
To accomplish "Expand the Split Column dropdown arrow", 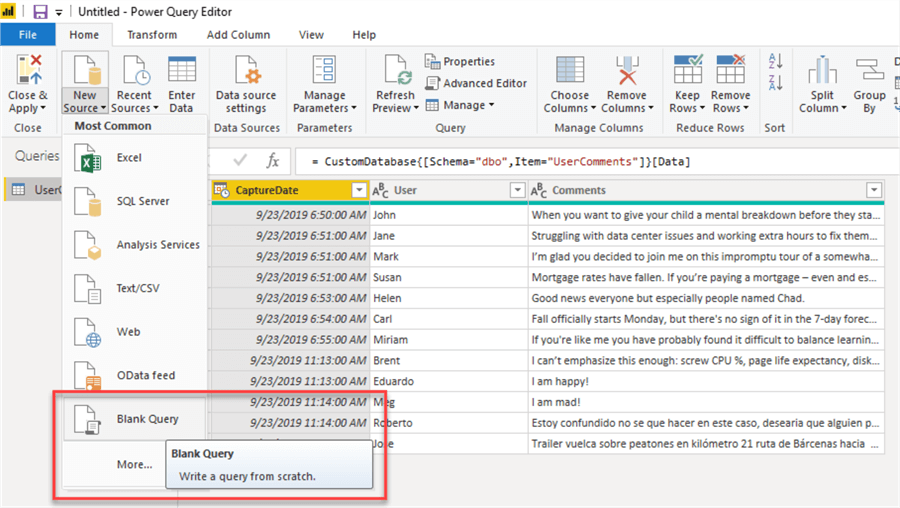I will (x=843, y=108).
